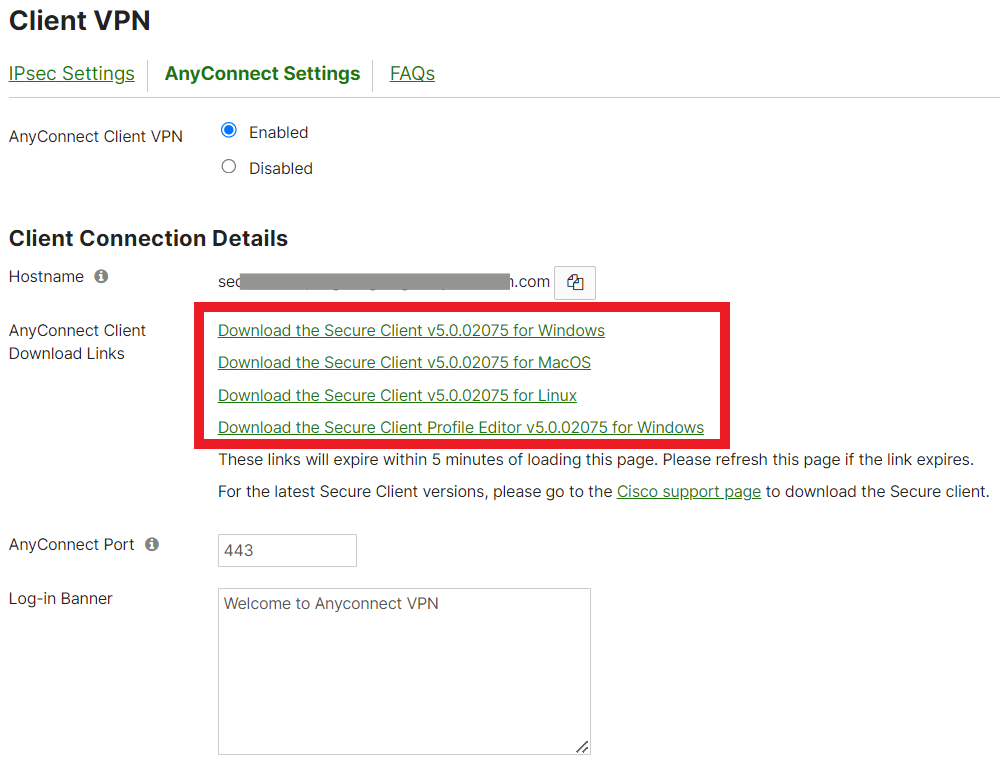Go to the FAQs tab
The width and height of the screenshot is (1000, 766).
point(412,74)
